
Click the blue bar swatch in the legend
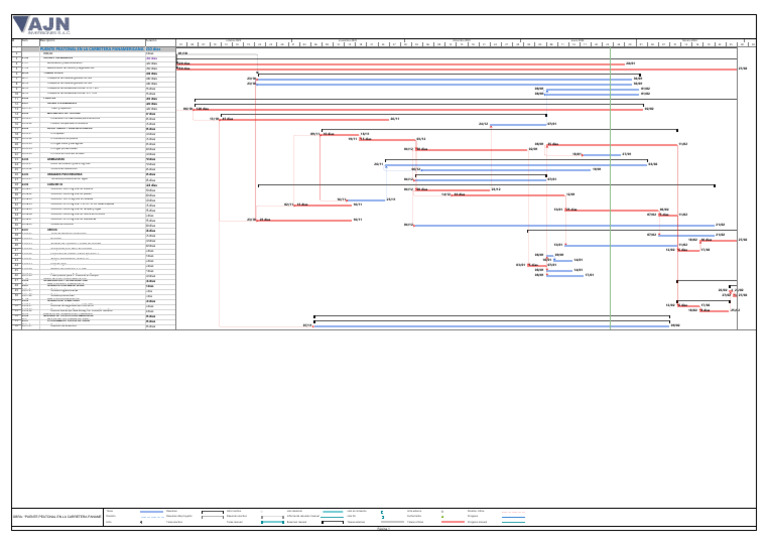pos(152,510)
